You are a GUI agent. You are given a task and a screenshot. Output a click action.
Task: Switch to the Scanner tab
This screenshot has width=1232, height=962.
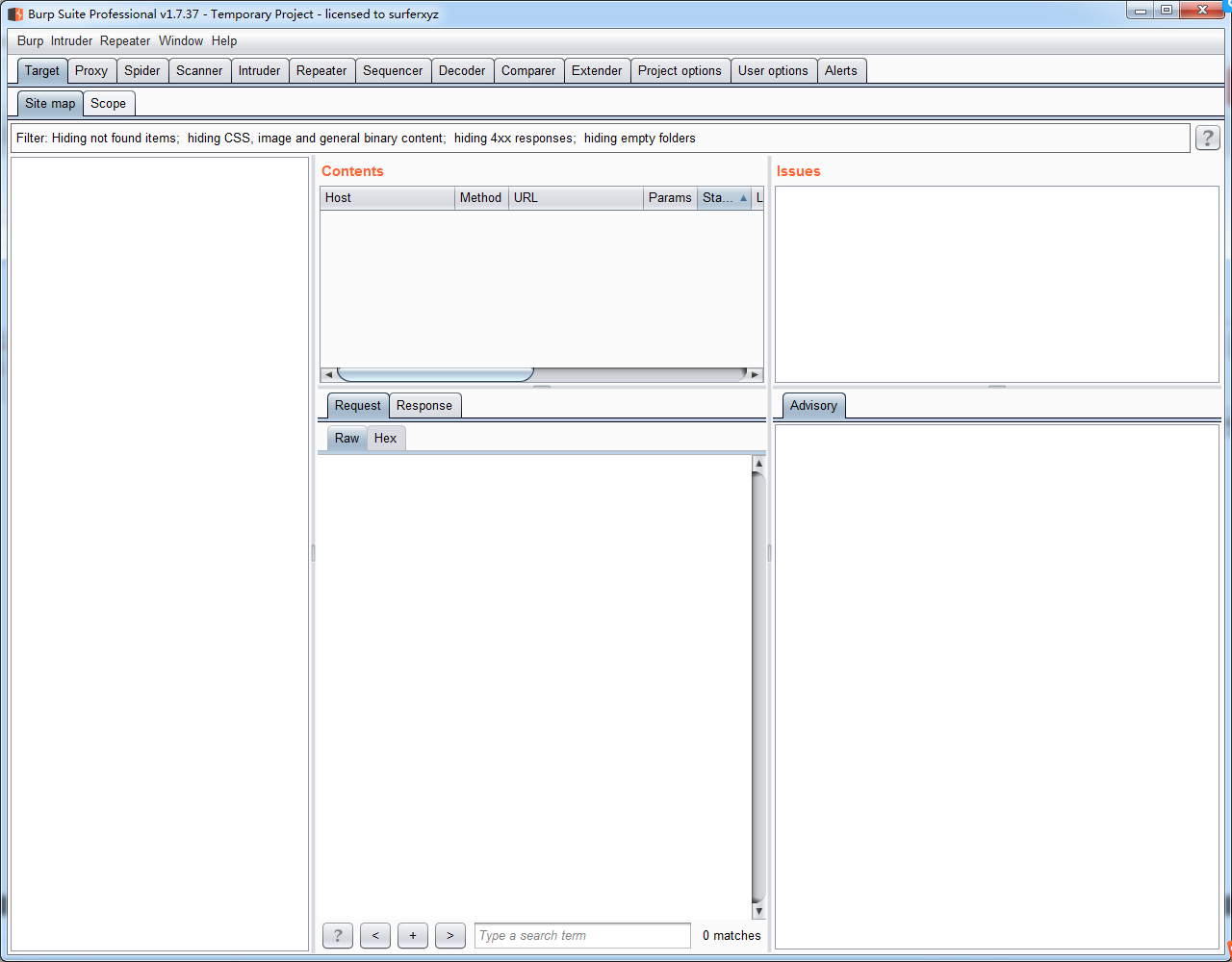coord(199,71)
